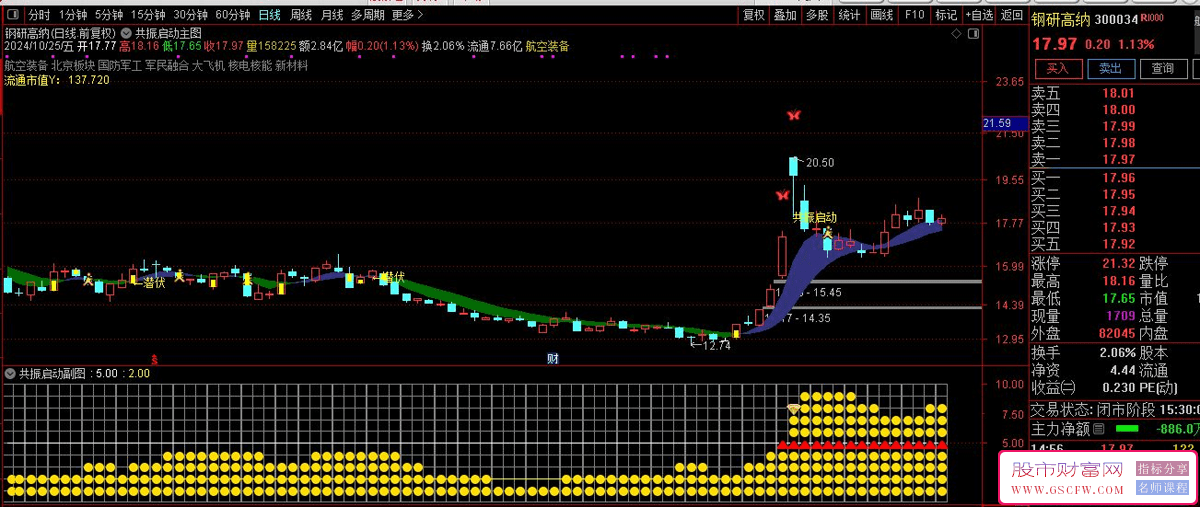Expand the 更多 periods menu

[407, 15]
